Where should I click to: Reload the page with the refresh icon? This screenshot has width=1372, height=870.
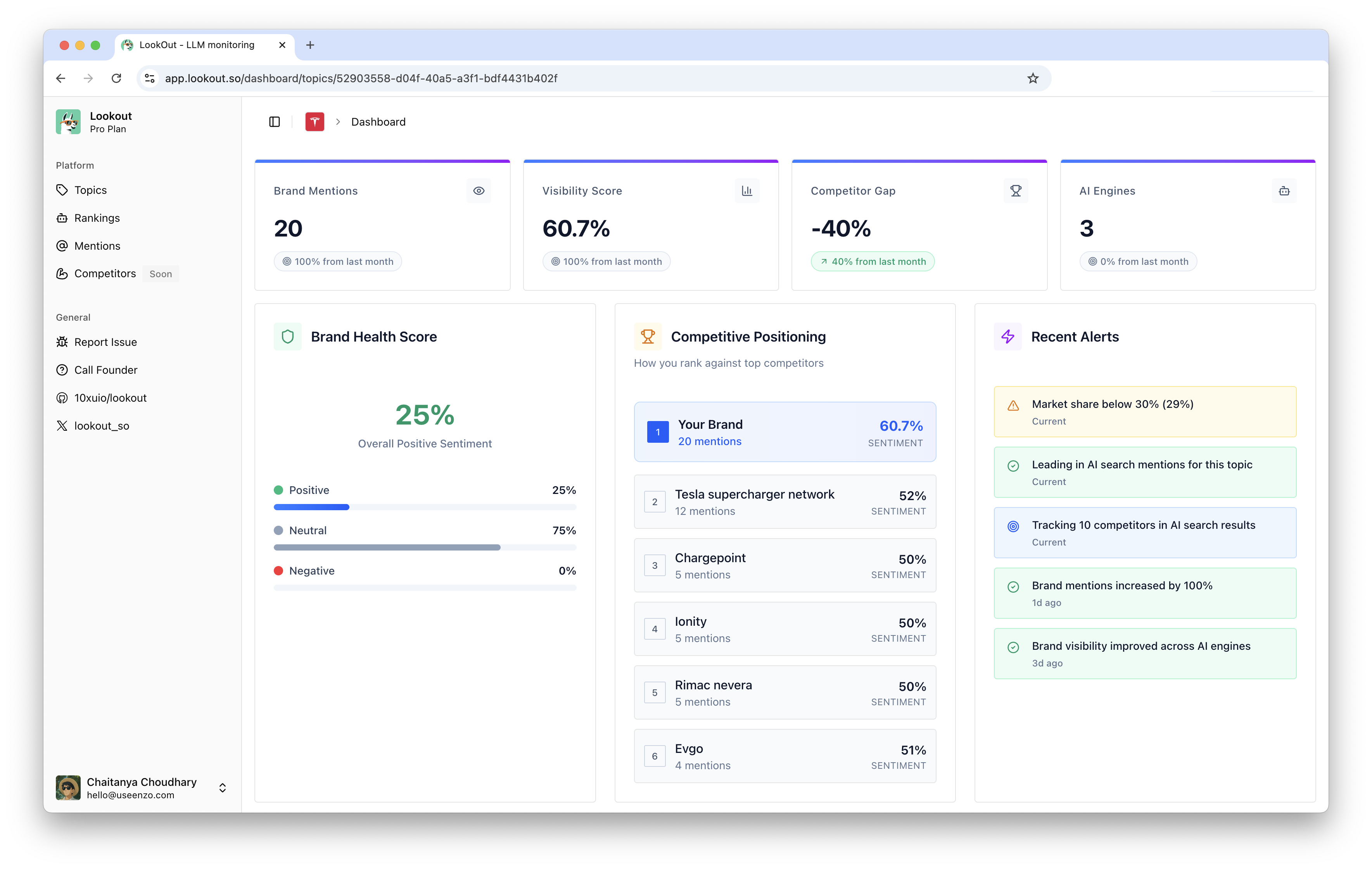(116, 79)
